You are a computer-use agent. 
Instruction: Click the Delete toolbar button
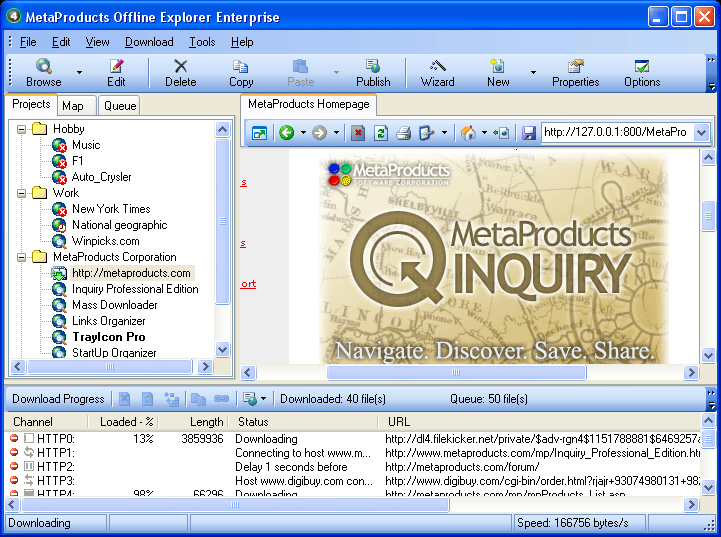point(181,73)
